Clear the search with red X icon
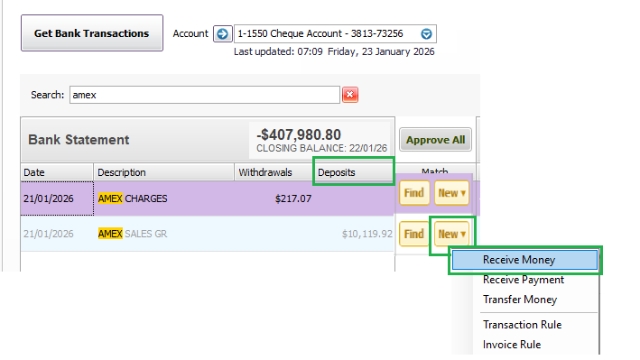Image resolution: width=640 pixels, height=360 pixels. (350, 95)
